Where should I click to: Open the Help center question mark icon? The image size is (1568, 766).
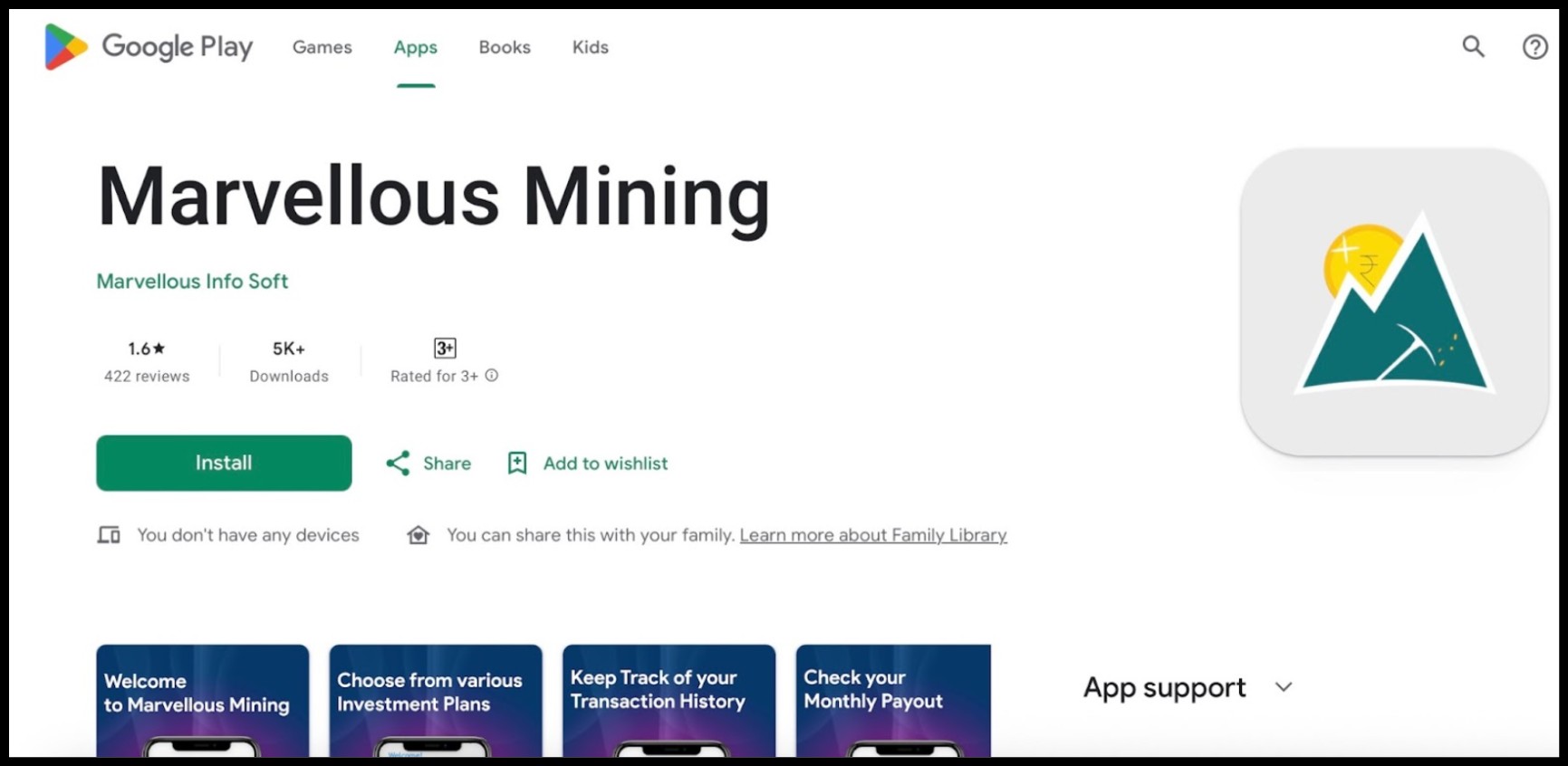click(1534, 47)
